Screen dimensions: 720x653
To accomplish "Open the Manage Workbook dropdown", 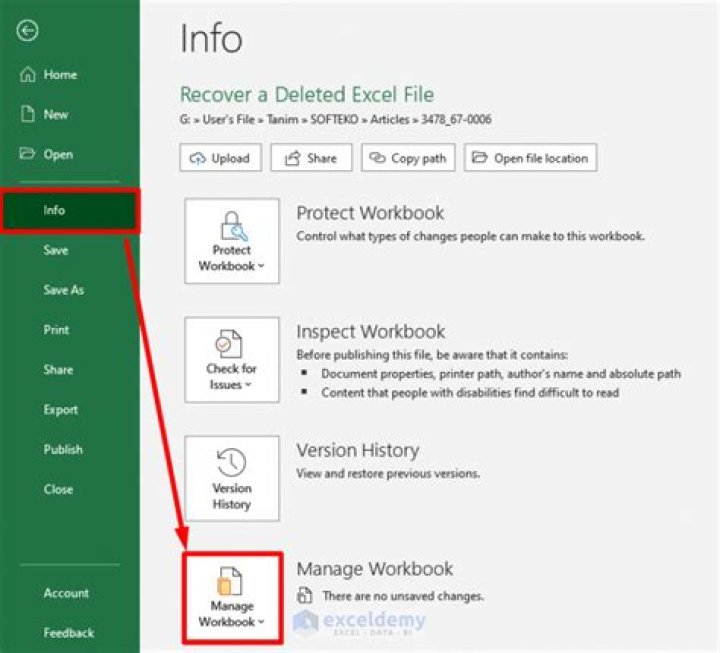I will 232,597.
